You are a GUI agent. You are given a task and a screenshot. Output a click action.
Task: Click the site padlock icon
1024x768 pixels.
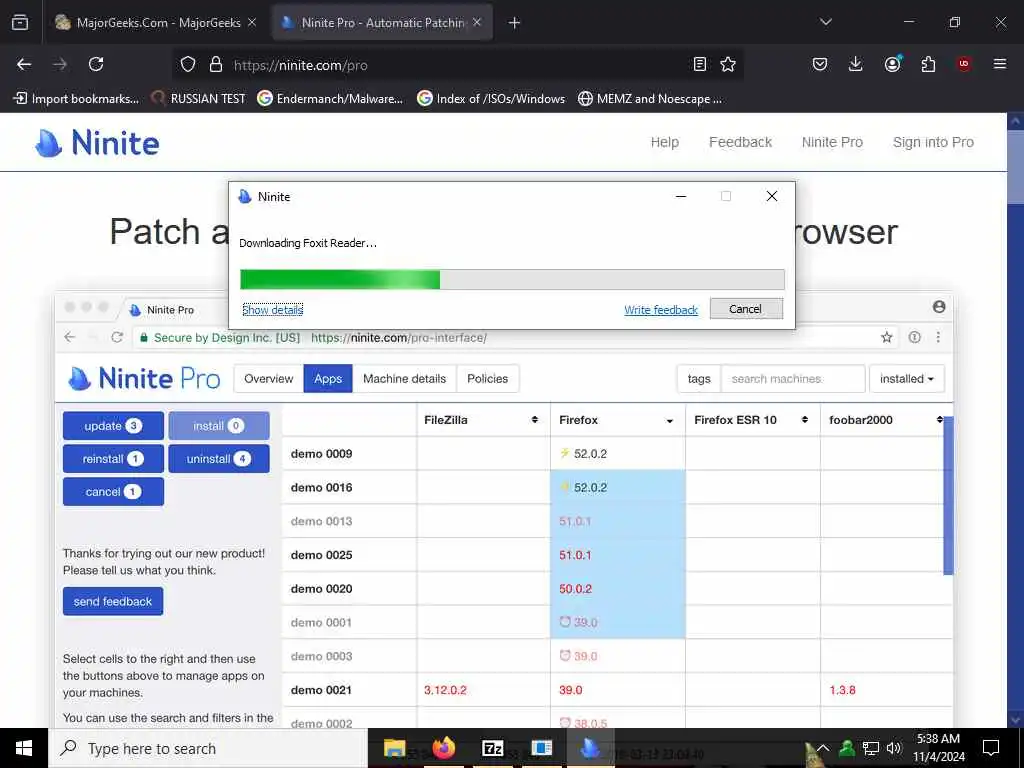pyautogui.click(x=216, y=64)
